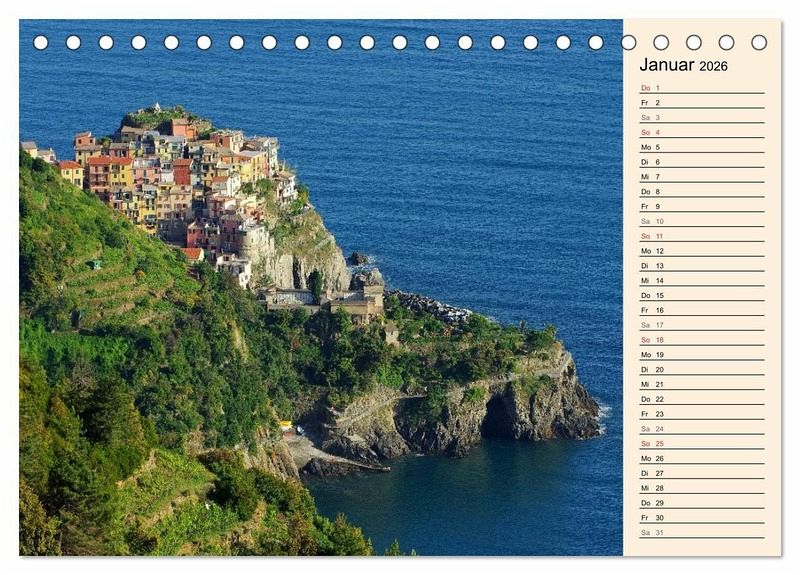
Task: Select the So 11 calendar row
Action: point(702,236)
